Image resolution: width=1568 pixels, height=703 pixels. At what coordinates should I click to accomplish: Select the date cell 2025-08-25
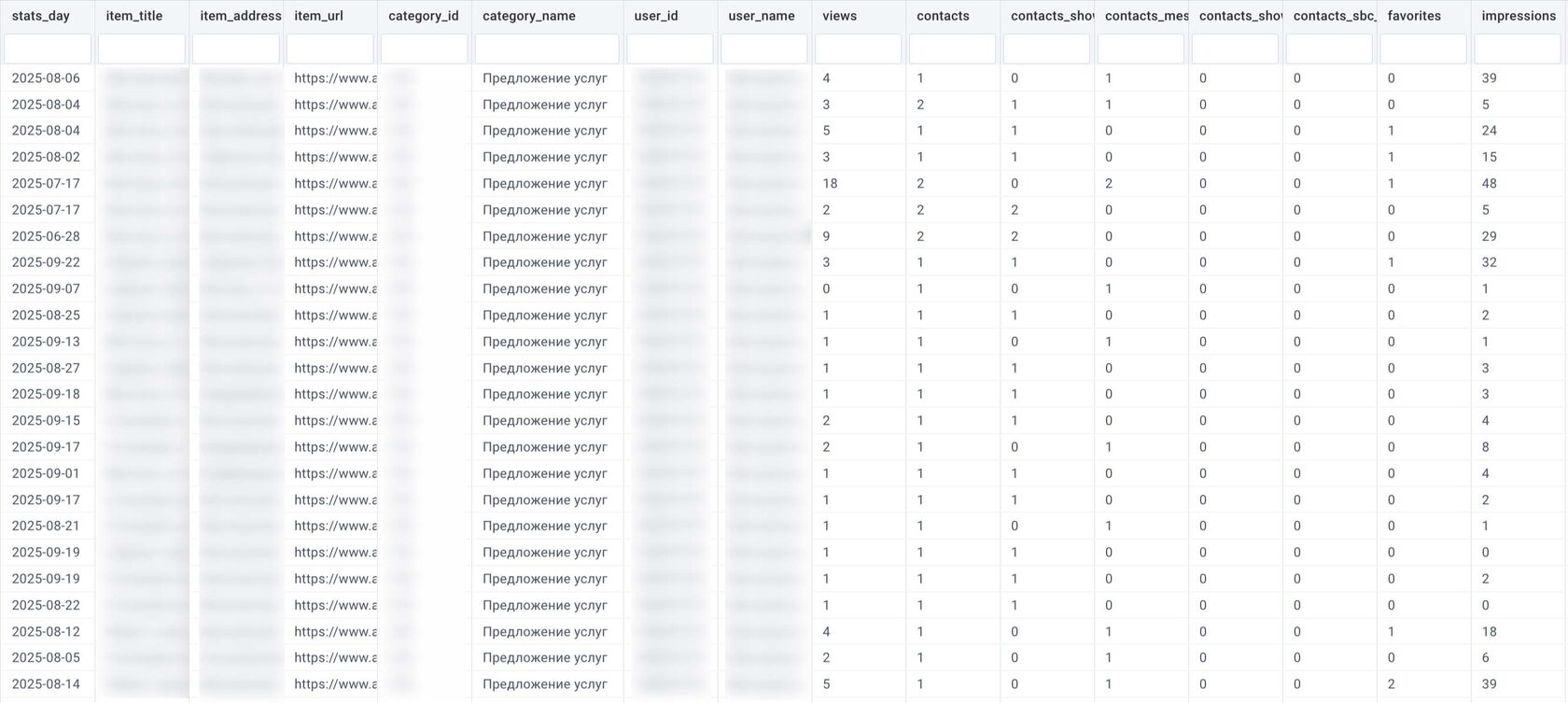pos(46,316)
